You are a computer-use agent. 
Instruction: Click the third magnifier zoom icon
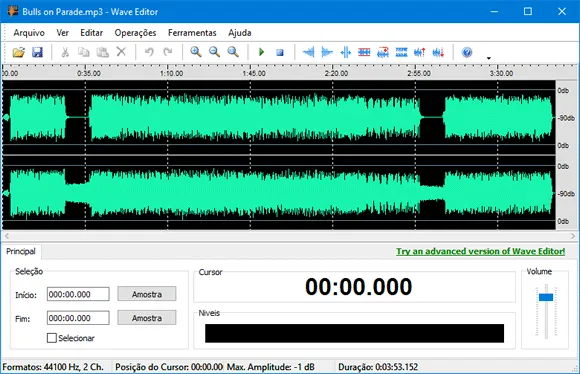point(233,52)
